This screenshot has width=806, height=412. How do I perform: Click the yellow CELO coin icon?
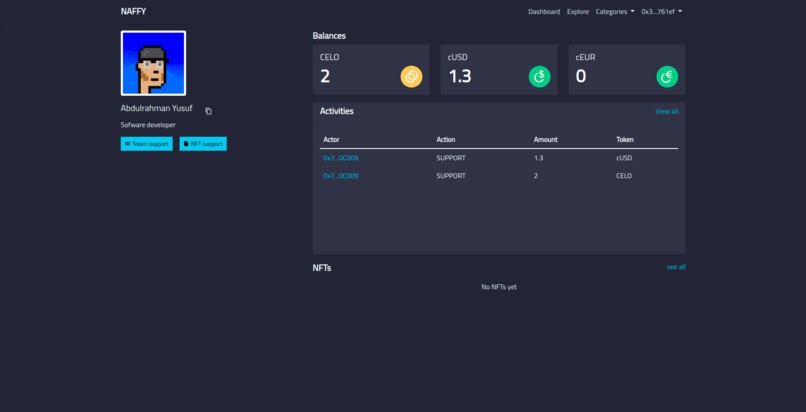click(411, 77)
